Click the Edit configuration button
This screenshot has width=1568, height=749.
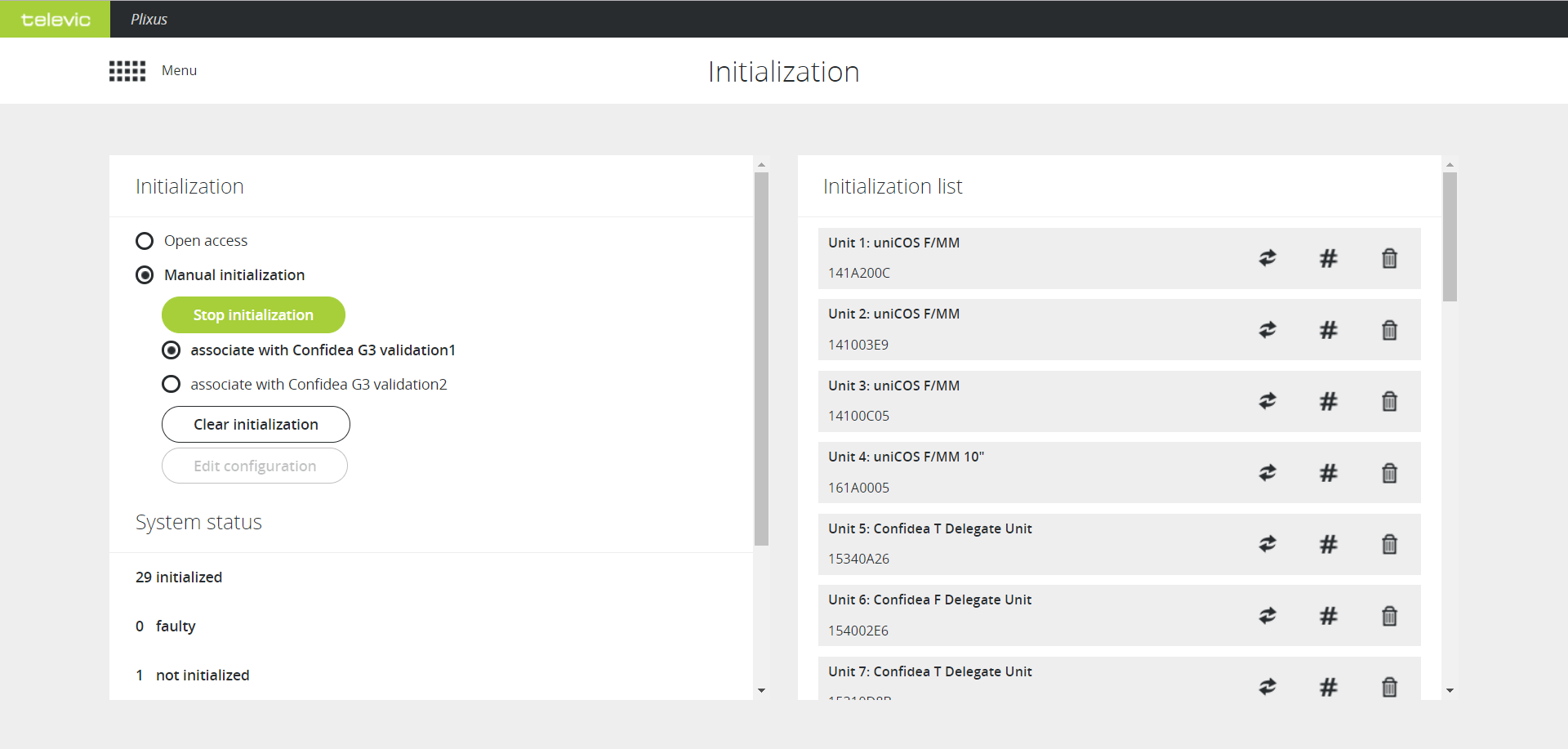point(255,466)
